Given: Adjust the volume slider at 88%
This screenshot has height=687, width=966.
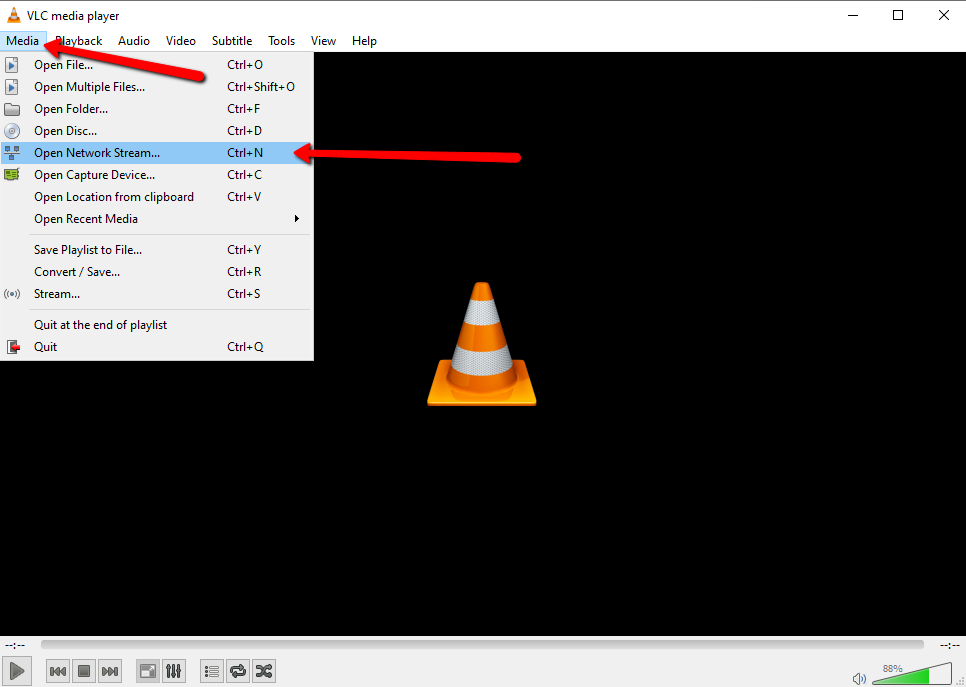Looking at the screenshot, I should tap(912, 674).
